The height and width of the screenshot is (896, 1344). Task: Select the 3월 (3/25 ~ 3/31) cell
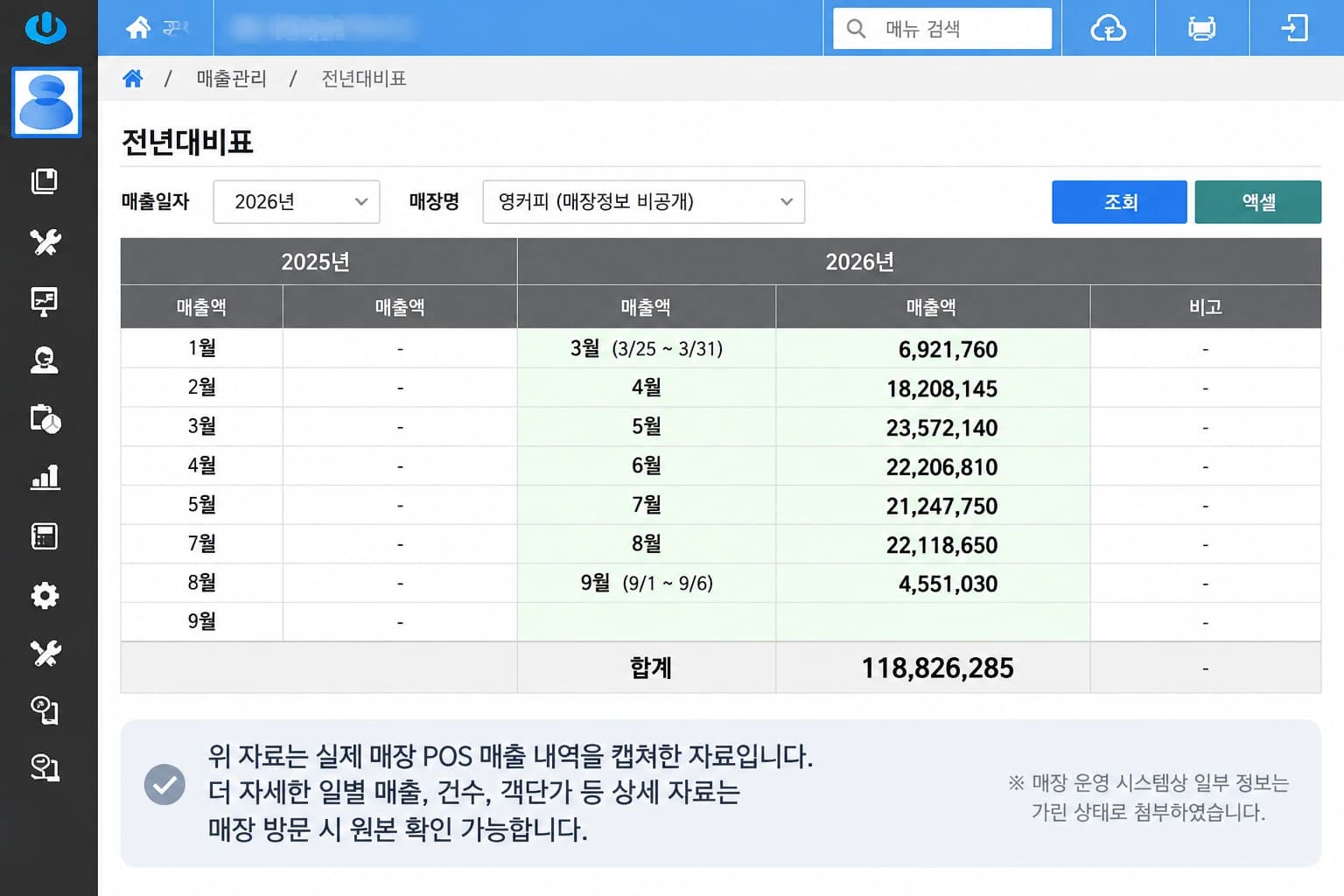[647, 348]
